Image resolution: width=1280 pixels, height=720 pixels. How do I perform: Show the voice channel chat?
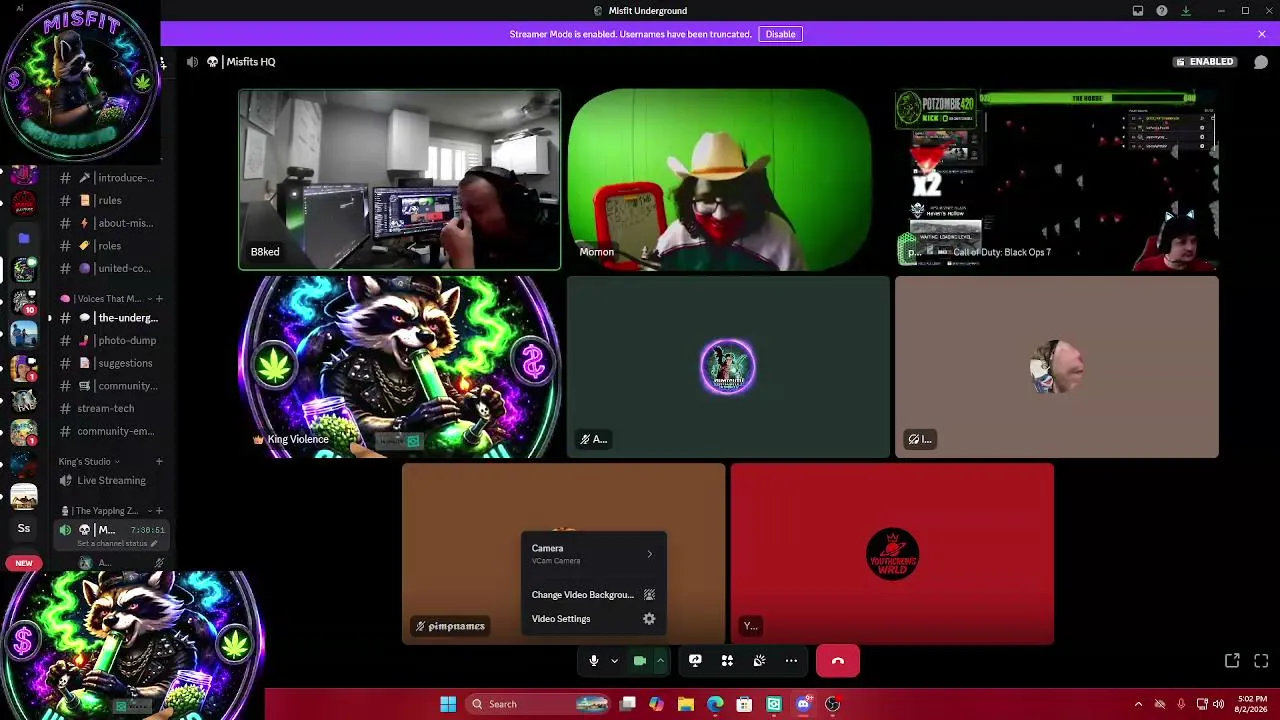1261,62
